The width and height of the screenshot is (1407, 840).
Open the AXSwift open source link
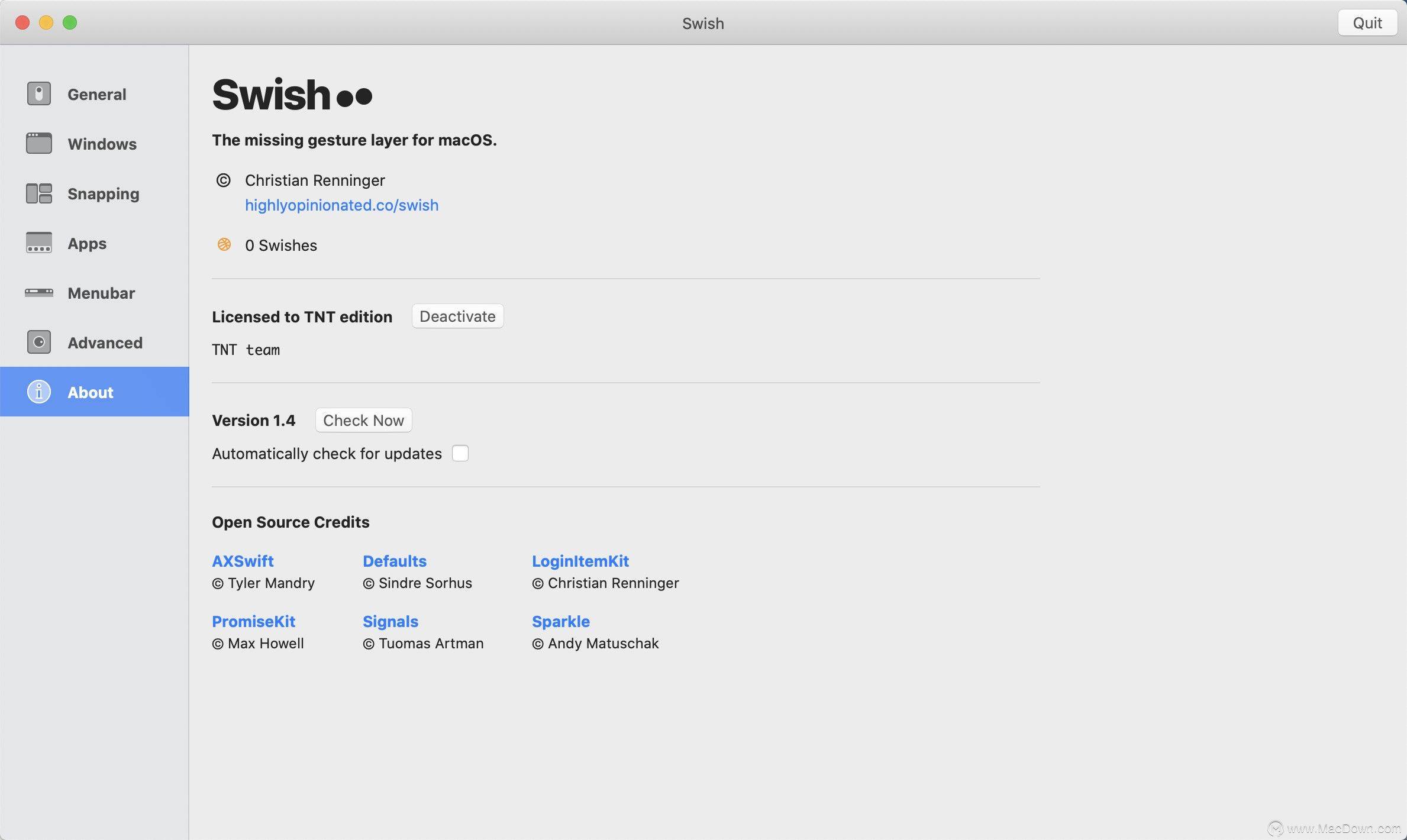[x=243, y=560]
